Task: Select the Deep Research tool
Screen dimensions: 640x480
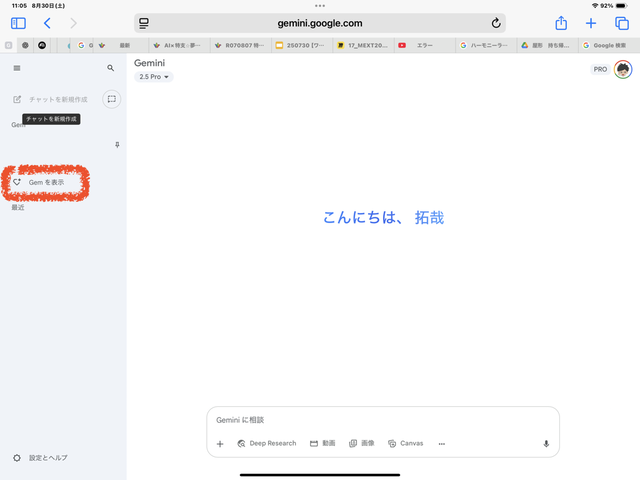Action: 267,443
